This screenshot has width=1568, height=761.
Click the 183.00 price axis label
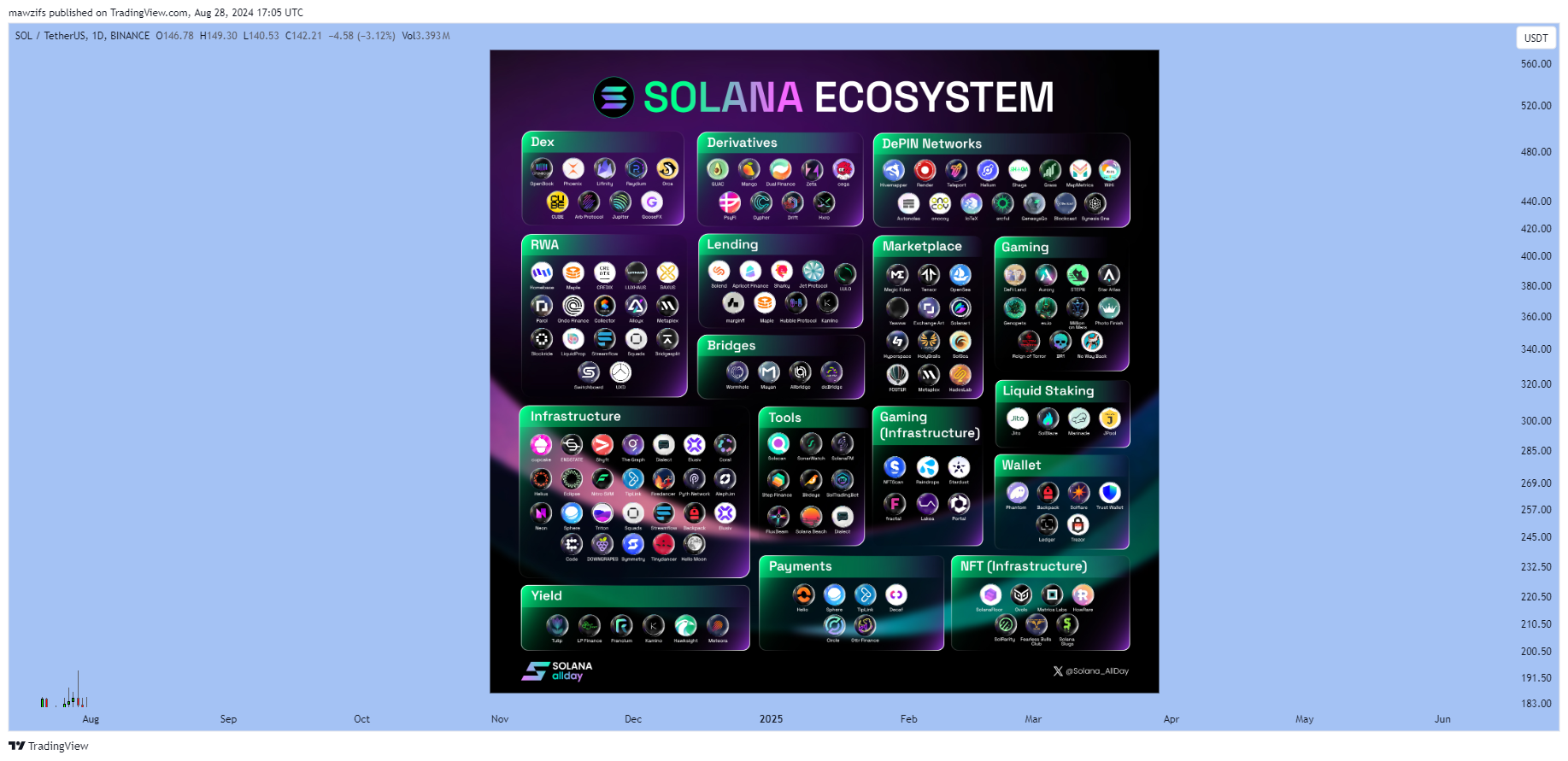(x=1536, y=704)
